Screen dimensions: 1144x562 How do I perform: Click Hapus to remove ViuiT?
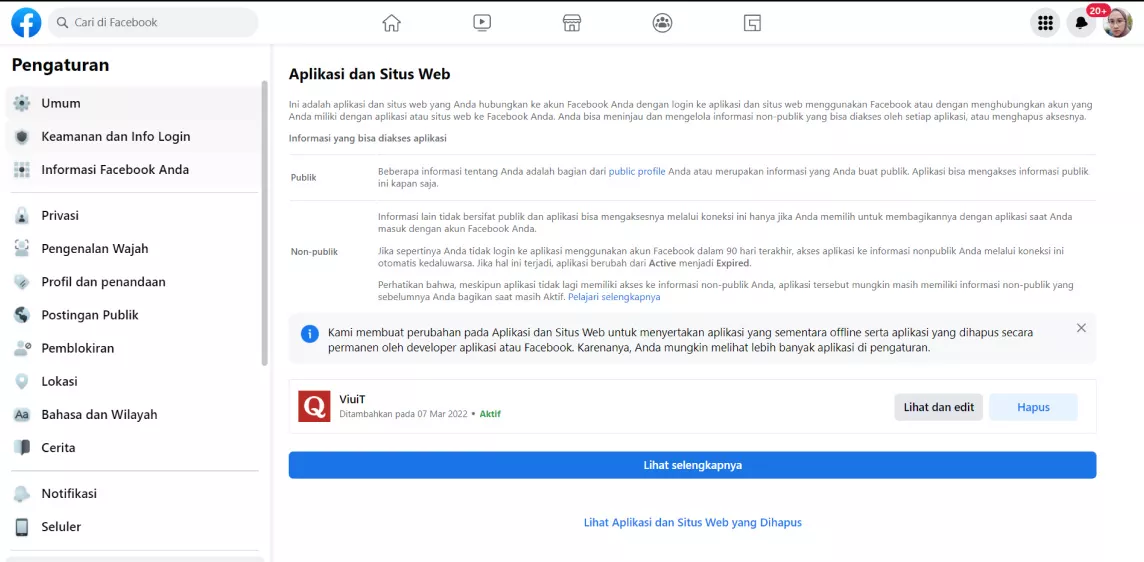pos(1033,407)
